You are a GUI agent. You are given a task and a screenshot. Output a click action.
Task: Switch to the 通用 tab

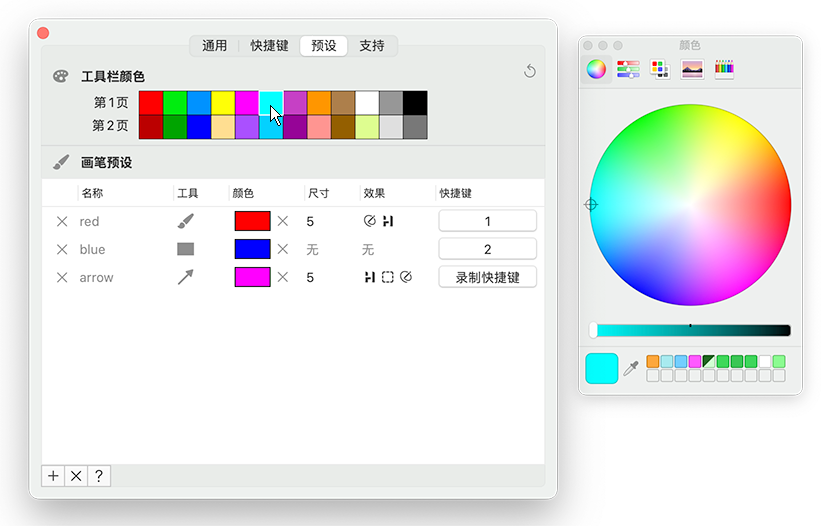[214, 46]
